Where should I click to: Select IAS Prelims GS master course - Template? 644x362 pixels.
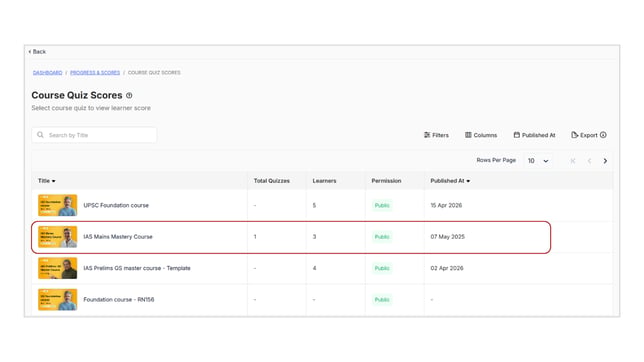point(137,268)
